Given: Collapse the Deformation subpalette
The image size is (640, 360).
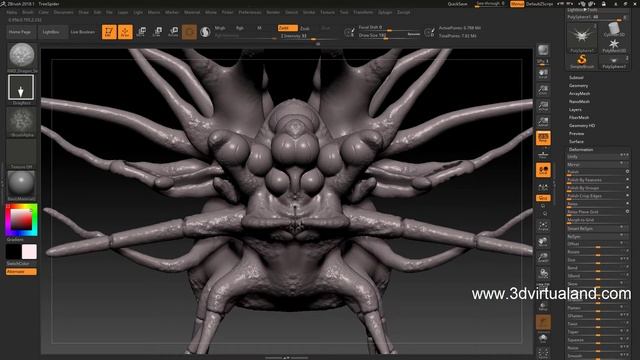Looking at the screenshot, I should (581, 150).
